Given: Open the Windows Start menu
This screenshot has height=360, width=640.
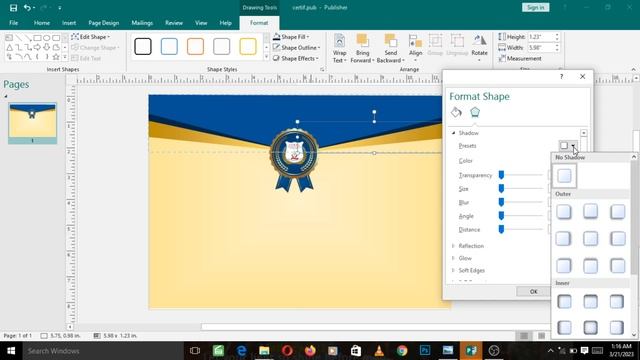Looking at the screenshot, I should (x=11, y=351).
